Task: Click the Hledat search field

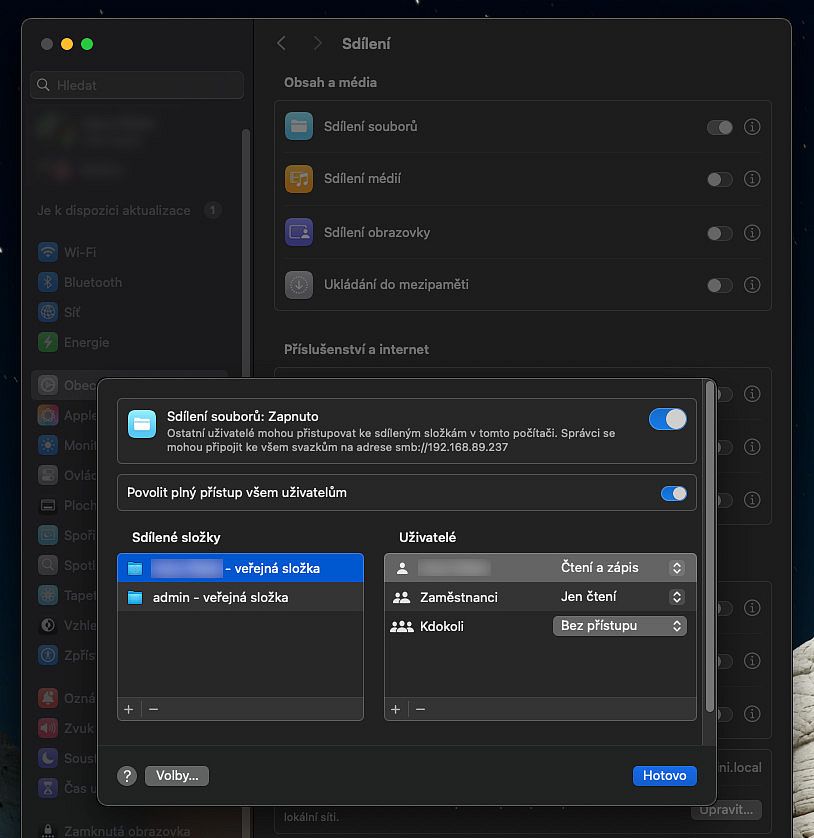Action: click(x=138, y=85)
